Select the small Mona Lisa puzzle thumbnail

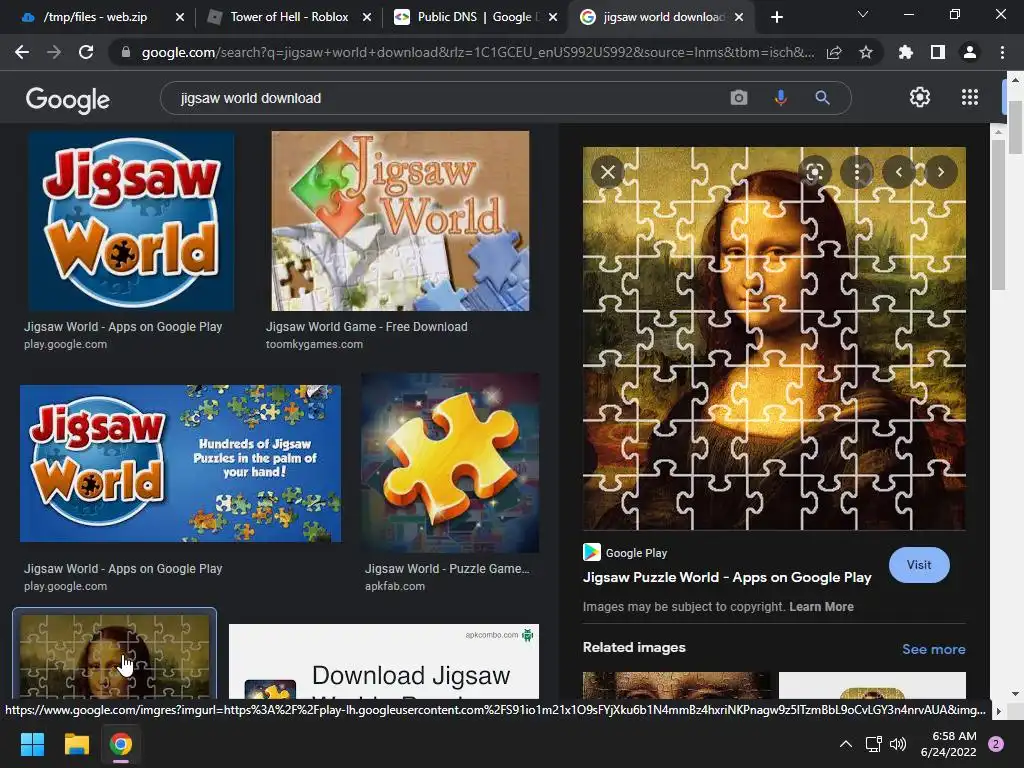point(114,656)
